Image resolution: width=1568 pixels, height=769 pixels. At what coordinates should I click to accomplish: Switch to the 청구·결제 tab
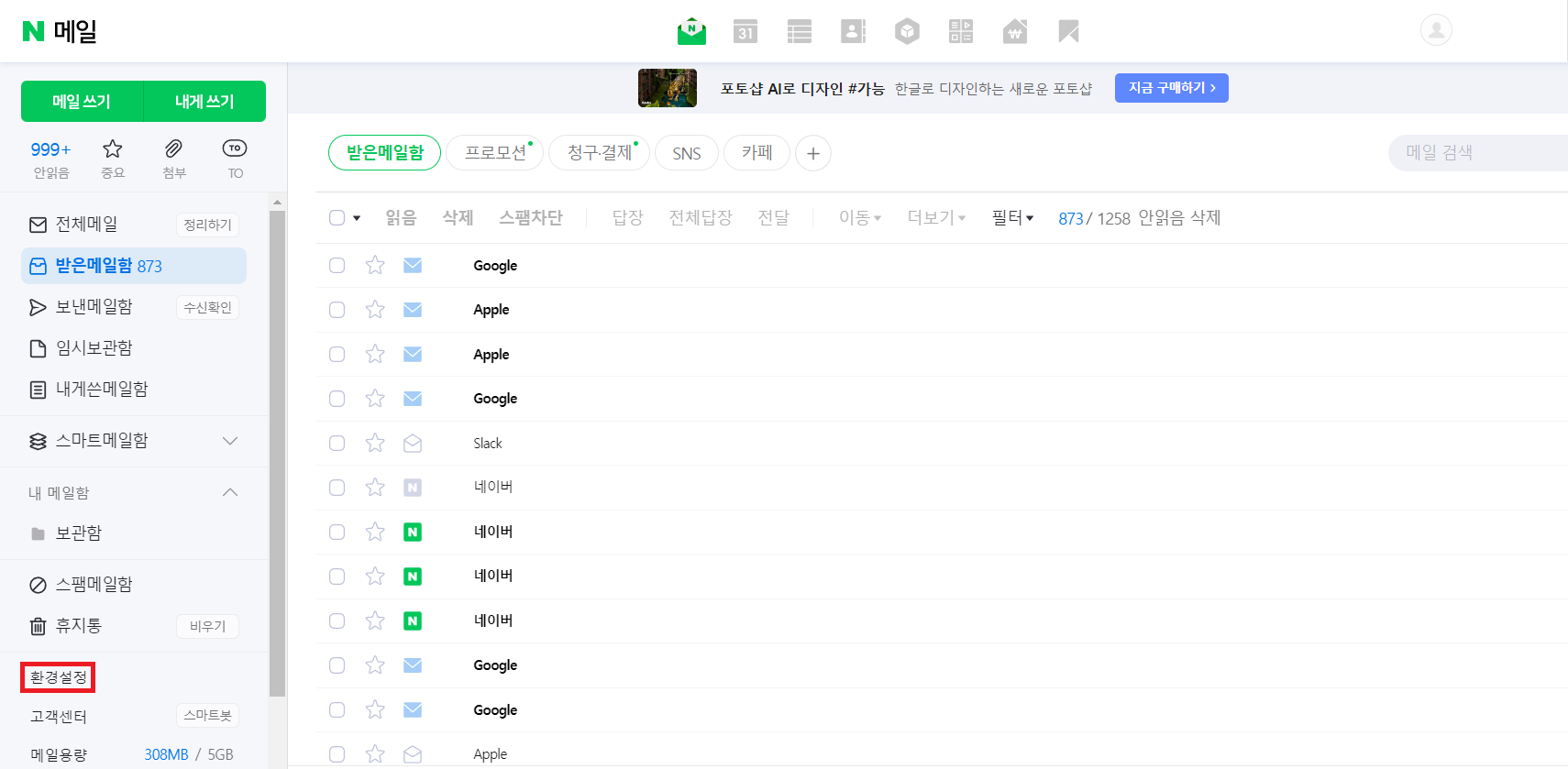600,153
